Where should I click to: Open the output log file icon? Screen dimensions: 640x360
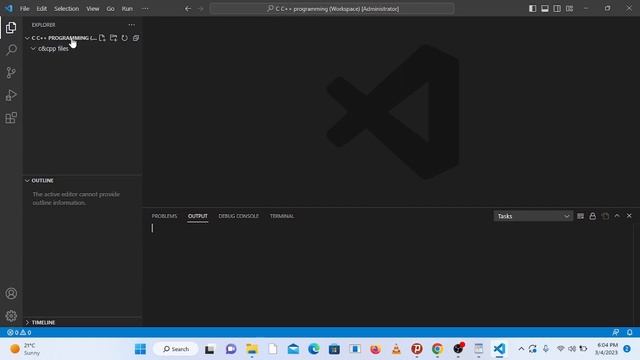(x=605, y=216)
